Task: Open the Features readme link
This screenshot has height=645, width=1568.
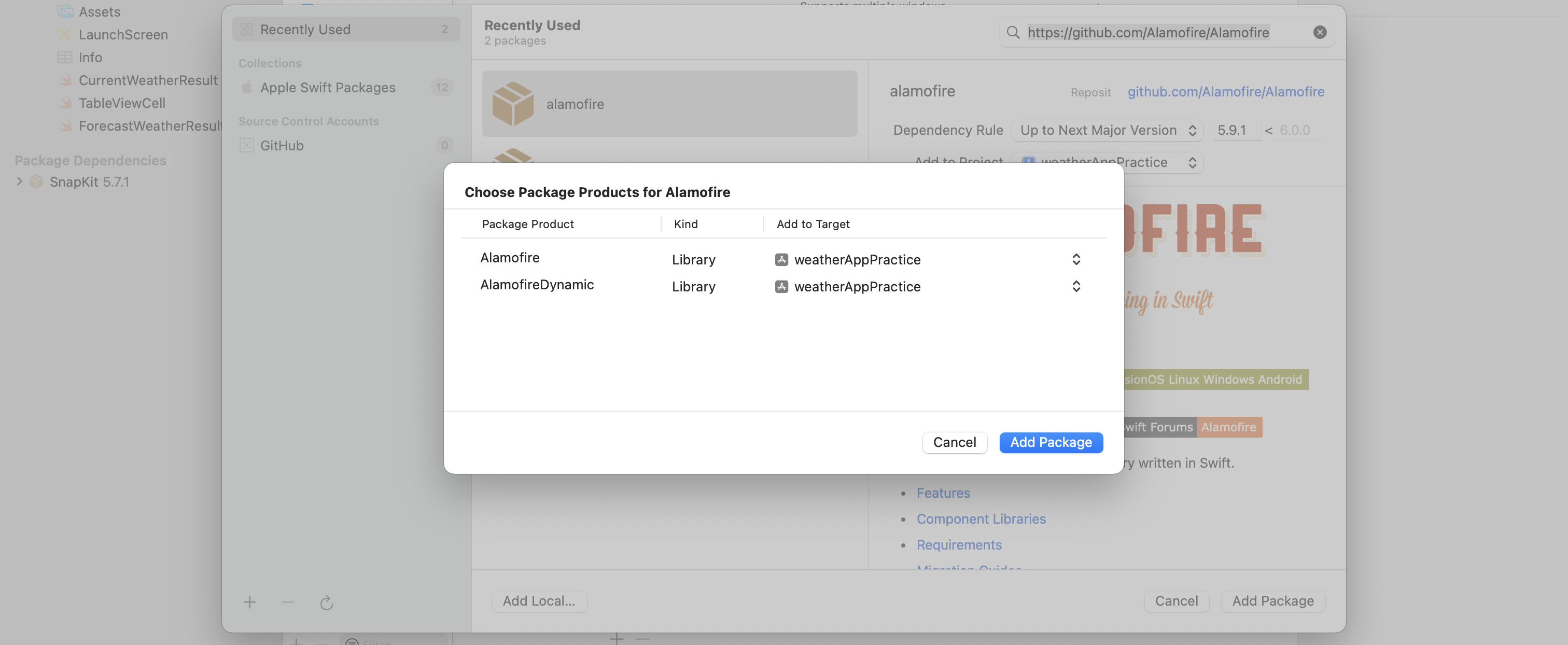Action: (x=943, y=493)
